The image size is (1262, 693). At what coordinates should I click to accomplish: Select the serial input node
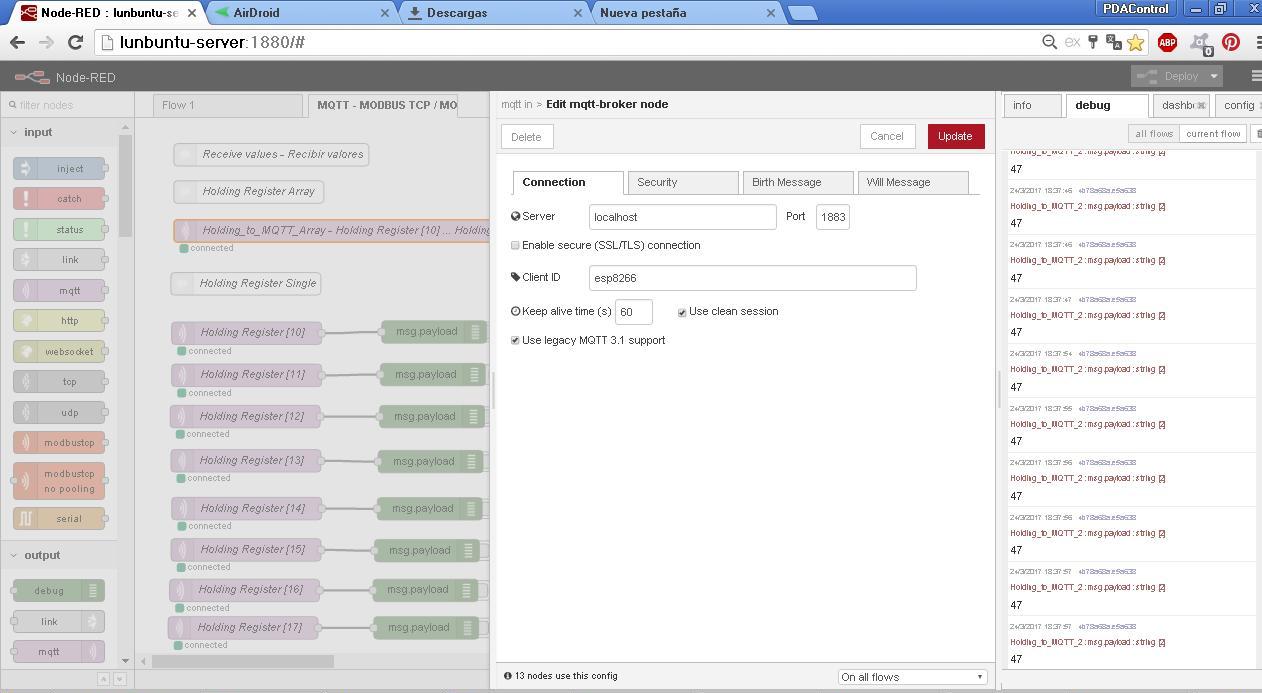[60, 519]
